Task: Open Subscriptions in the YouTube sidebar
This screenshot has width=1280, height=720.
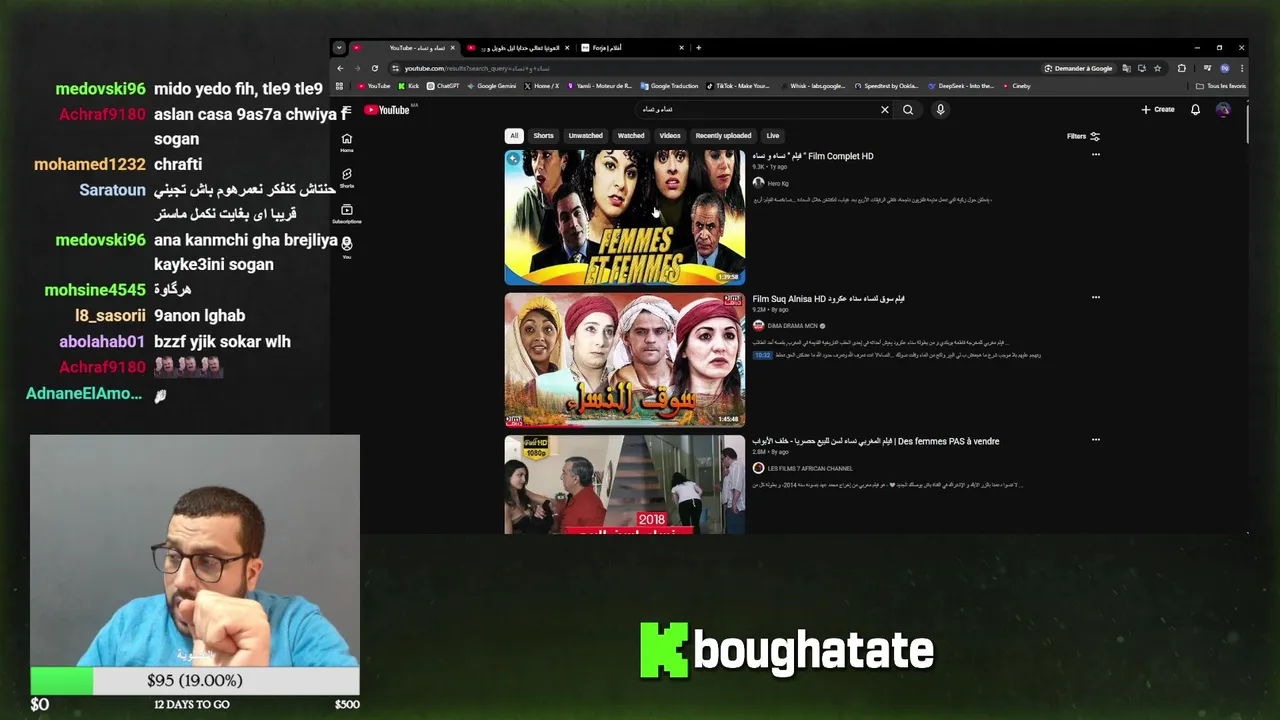Action: [x=347, y=213]
